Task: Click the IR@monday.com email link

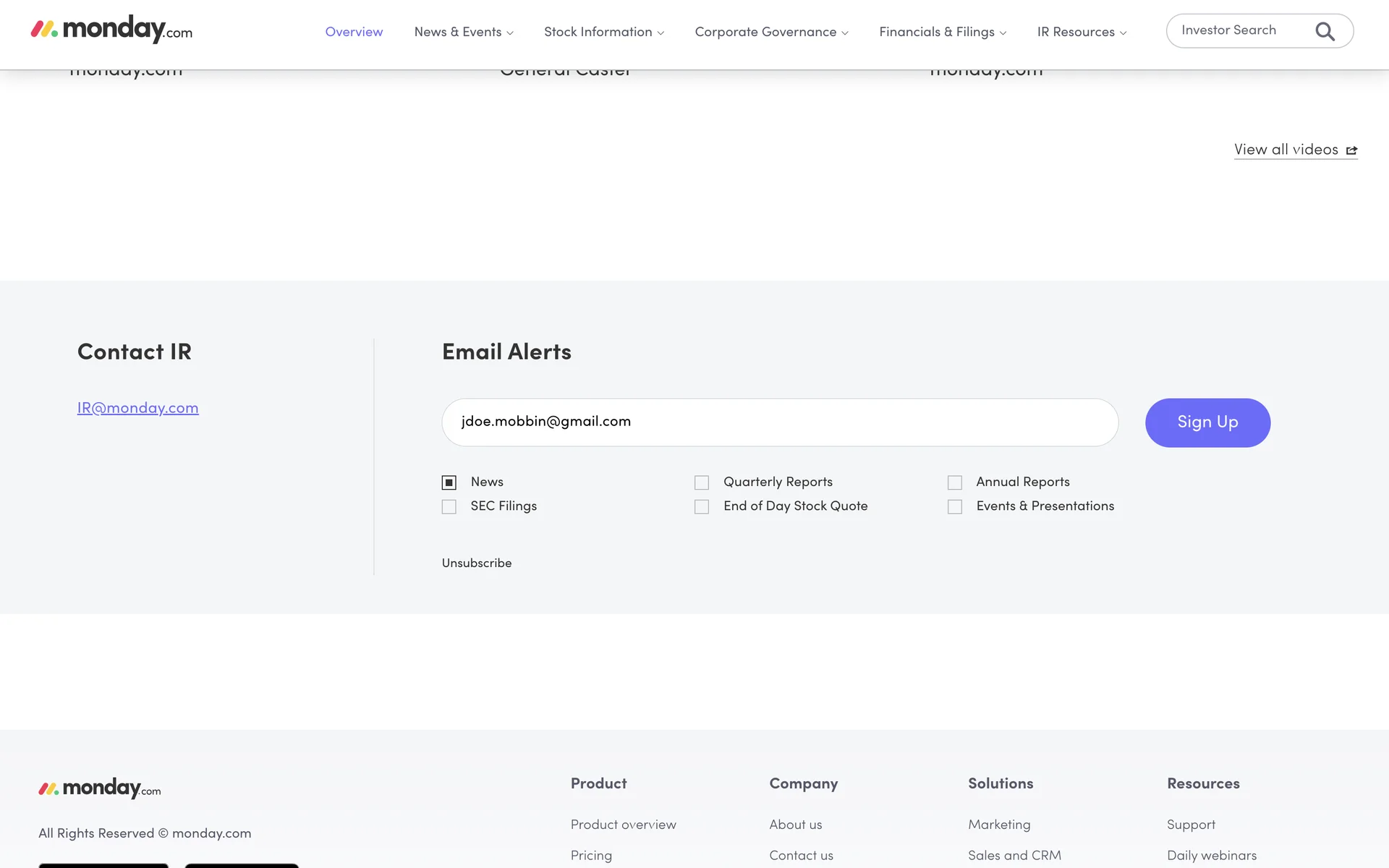Action: [x=137, y=408]
